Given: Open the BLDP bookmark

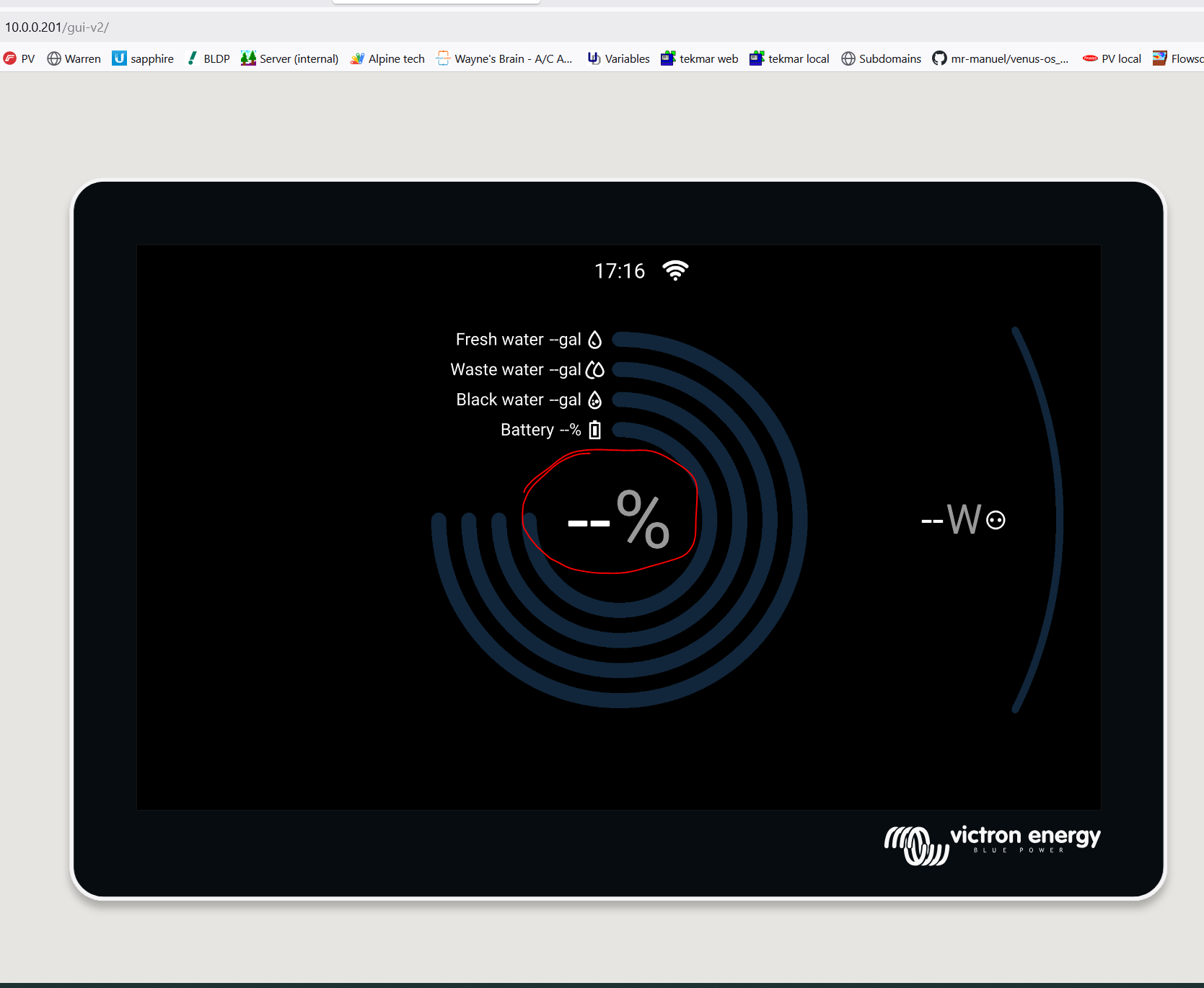Looking at the screenshot, I should [x=208, y=58].
